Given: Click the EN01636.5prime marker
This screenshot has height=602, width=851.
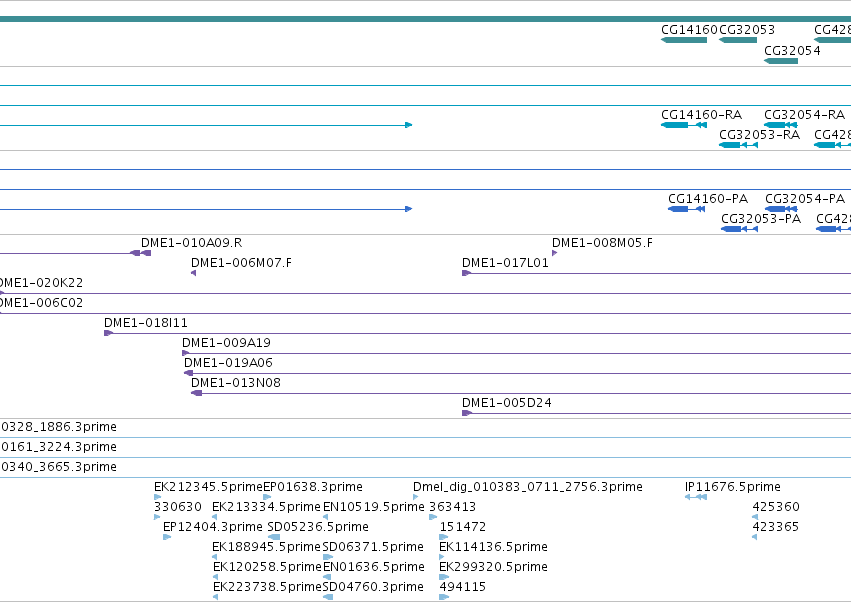Looking at the screenshot, I should point(327,577).
